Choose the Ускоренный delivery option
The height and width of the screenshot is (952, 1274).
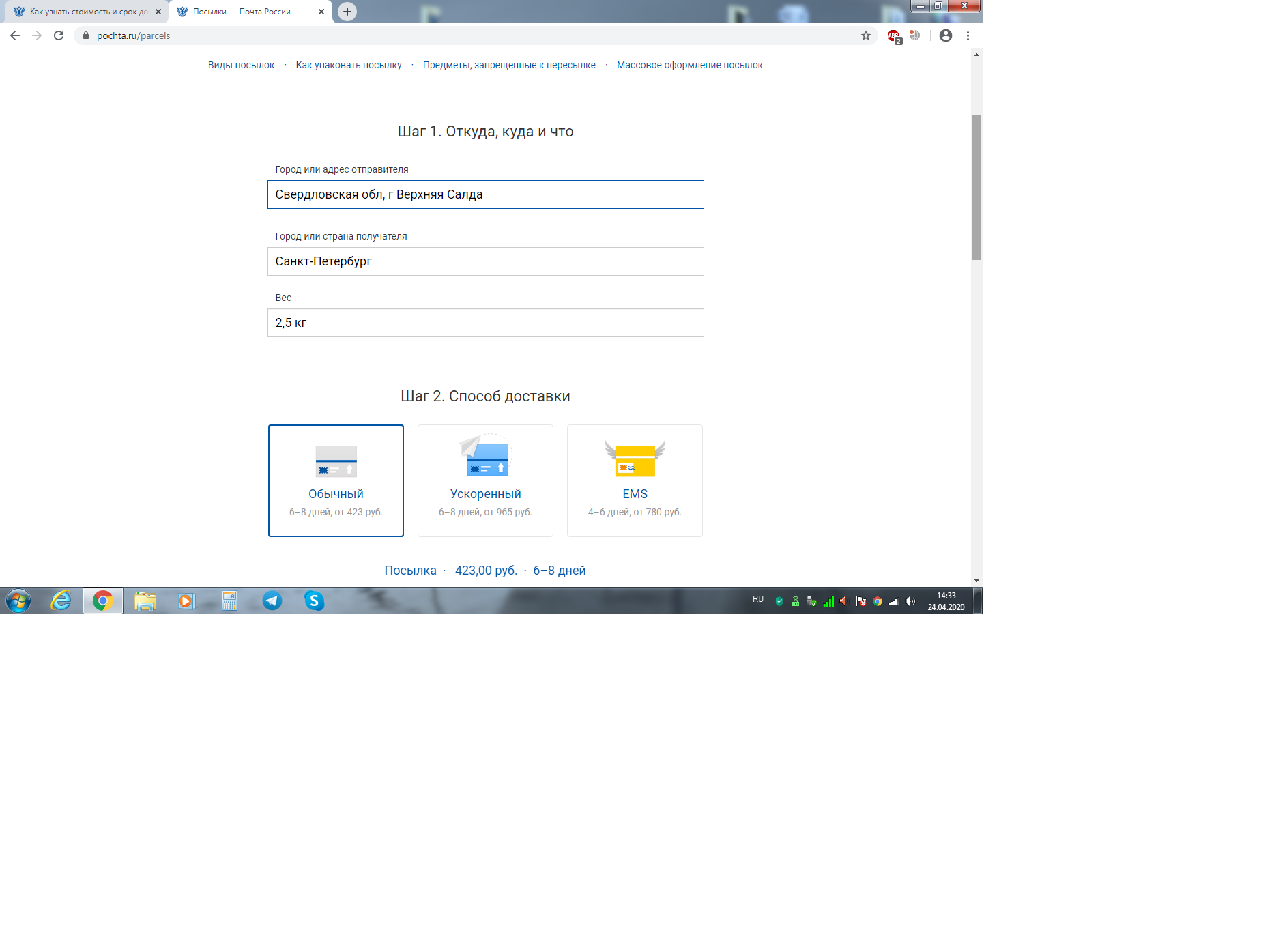tap(485, 480)
